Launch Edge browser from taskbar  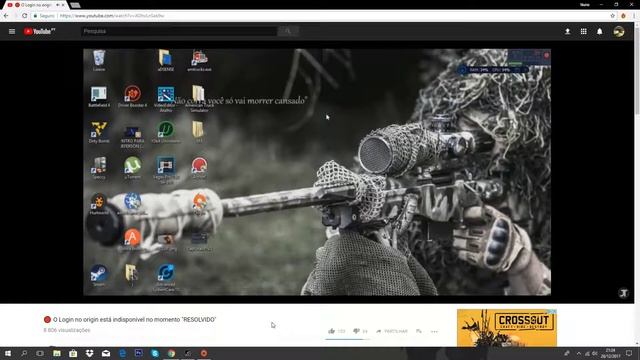coord(122,353)
